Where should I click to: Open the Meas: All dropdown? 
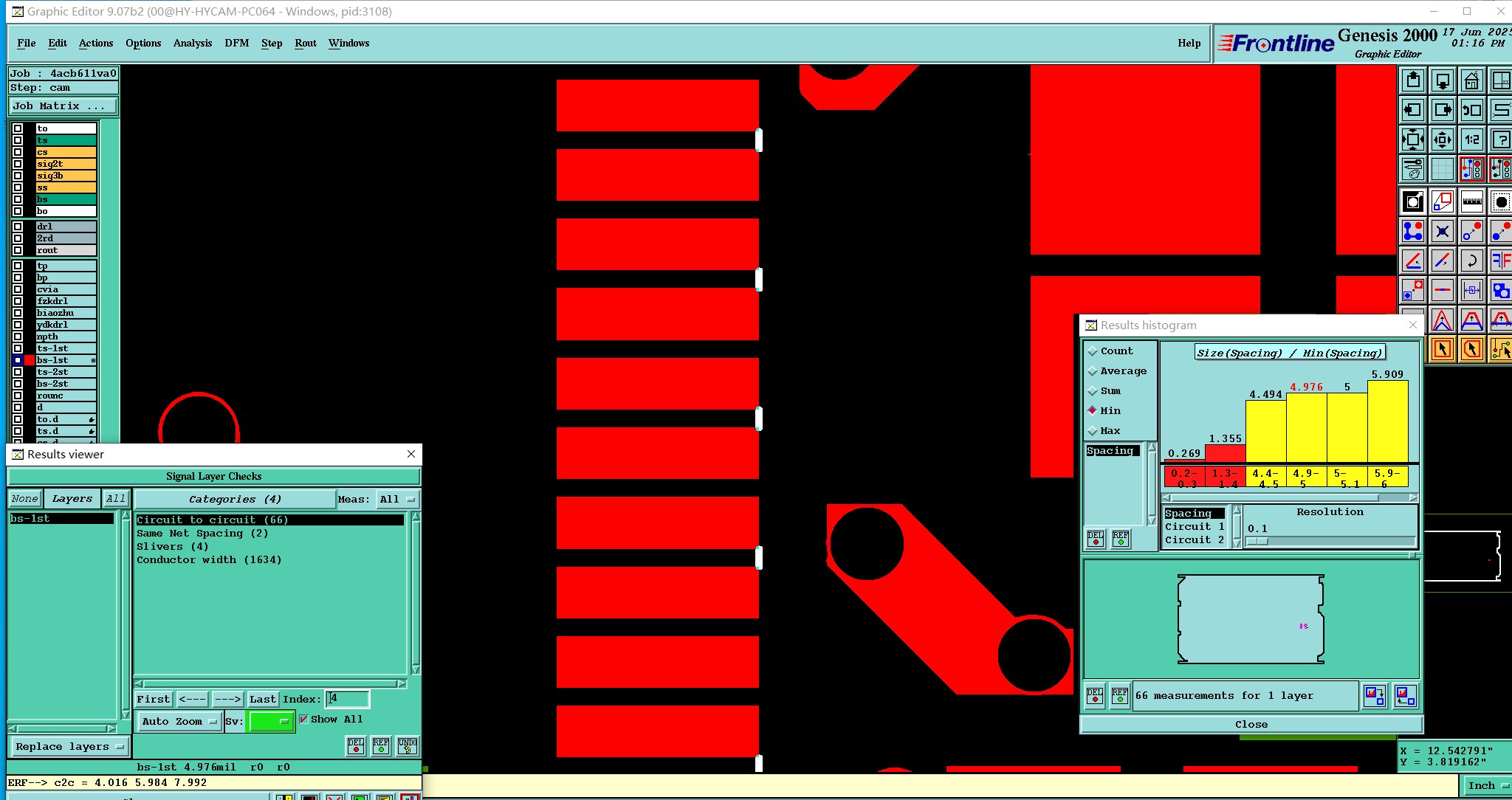397,500
